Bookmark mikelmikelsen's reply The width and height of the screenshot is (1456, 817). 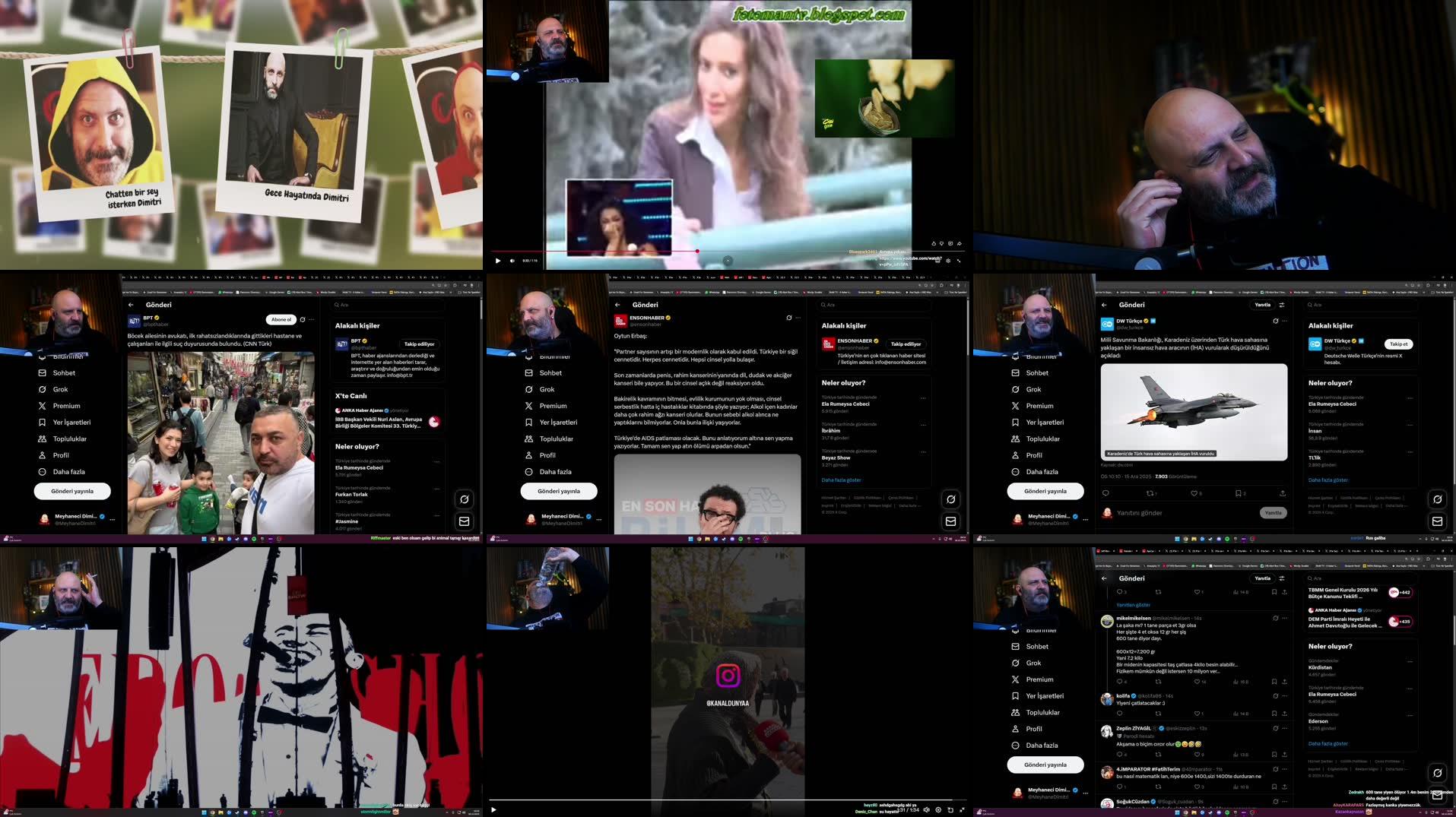(x=1274, y=681)
